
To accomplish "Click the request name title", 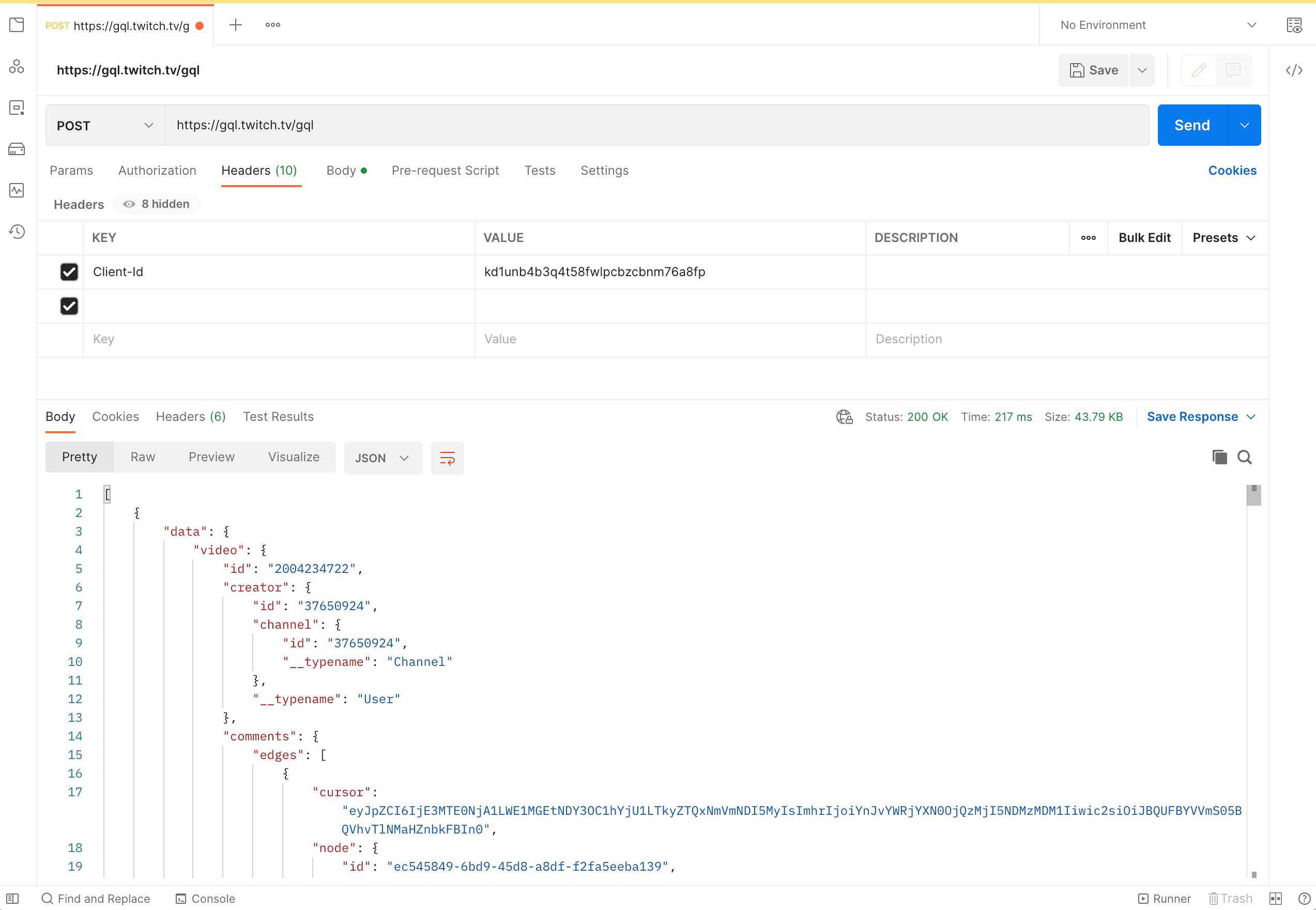I will click(128, 70).
